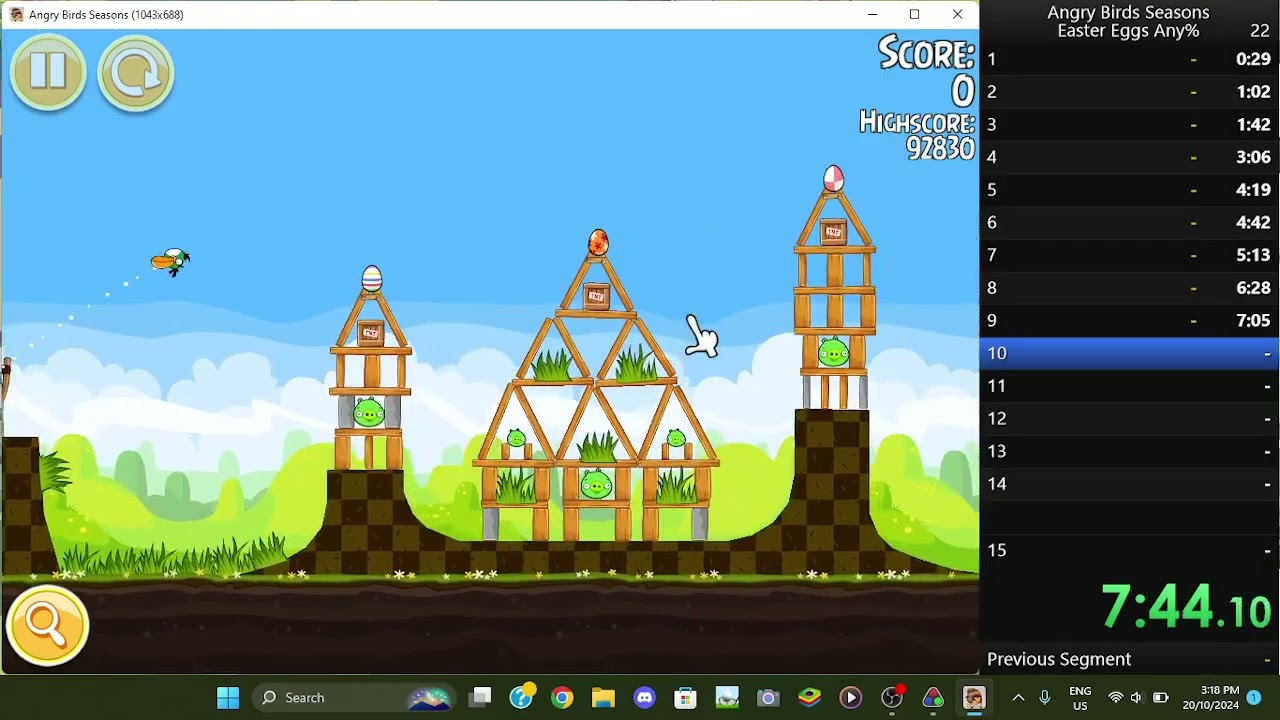
Task: Restart the level with the circular arrow
Action: [x=136, y=72]
